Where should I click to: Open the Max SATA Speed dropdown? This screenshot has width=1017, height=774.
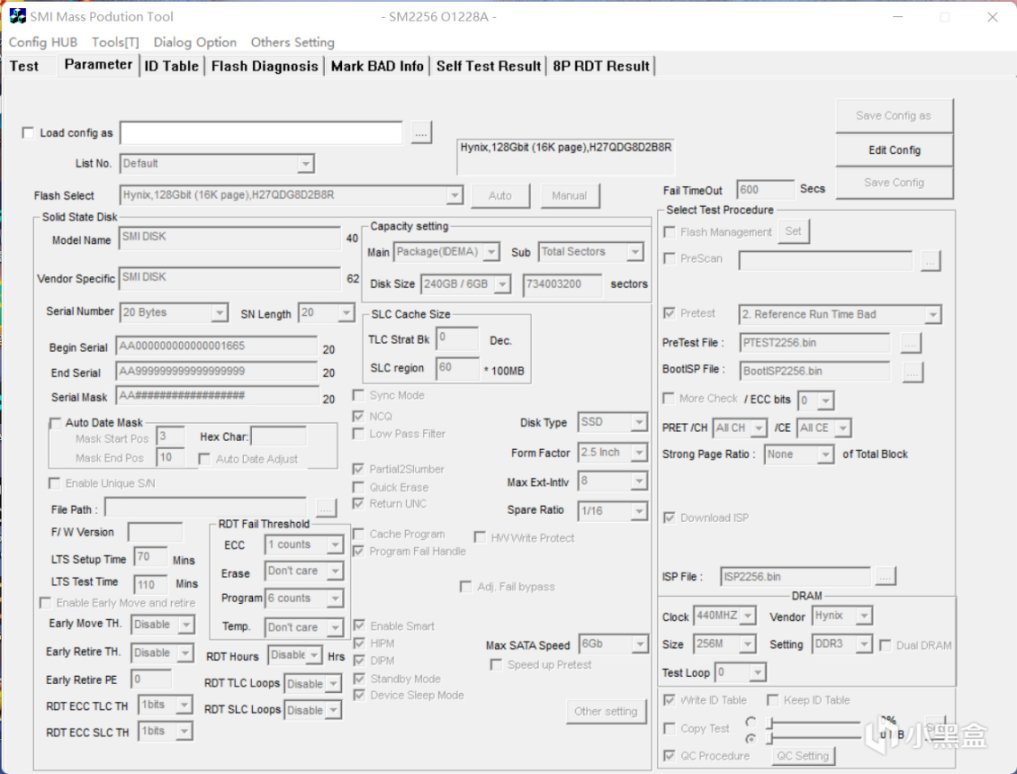[x=640, y=644]
